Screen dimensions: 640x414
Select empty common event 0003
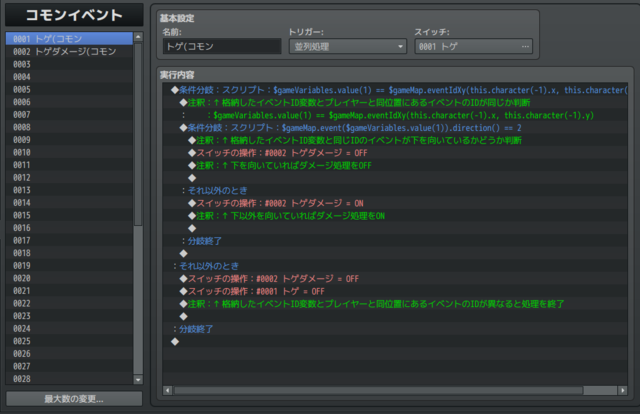(69, 64)
